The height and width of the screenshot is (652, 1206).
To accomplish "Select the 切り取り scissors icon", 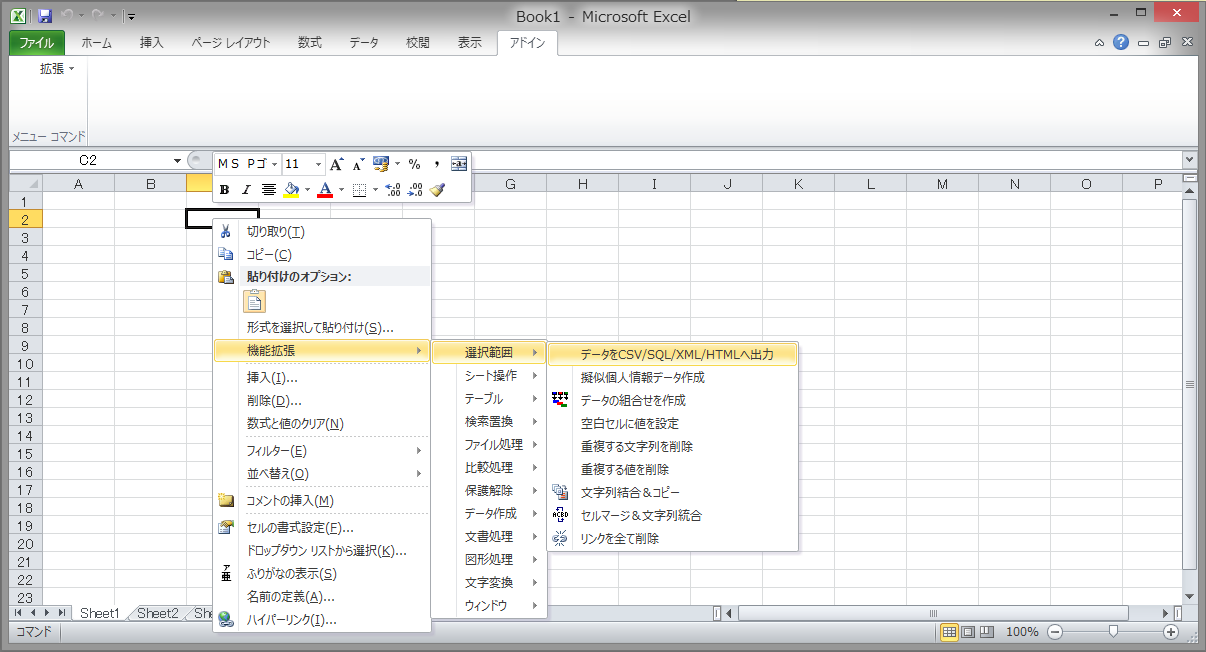I will (226, 231).
